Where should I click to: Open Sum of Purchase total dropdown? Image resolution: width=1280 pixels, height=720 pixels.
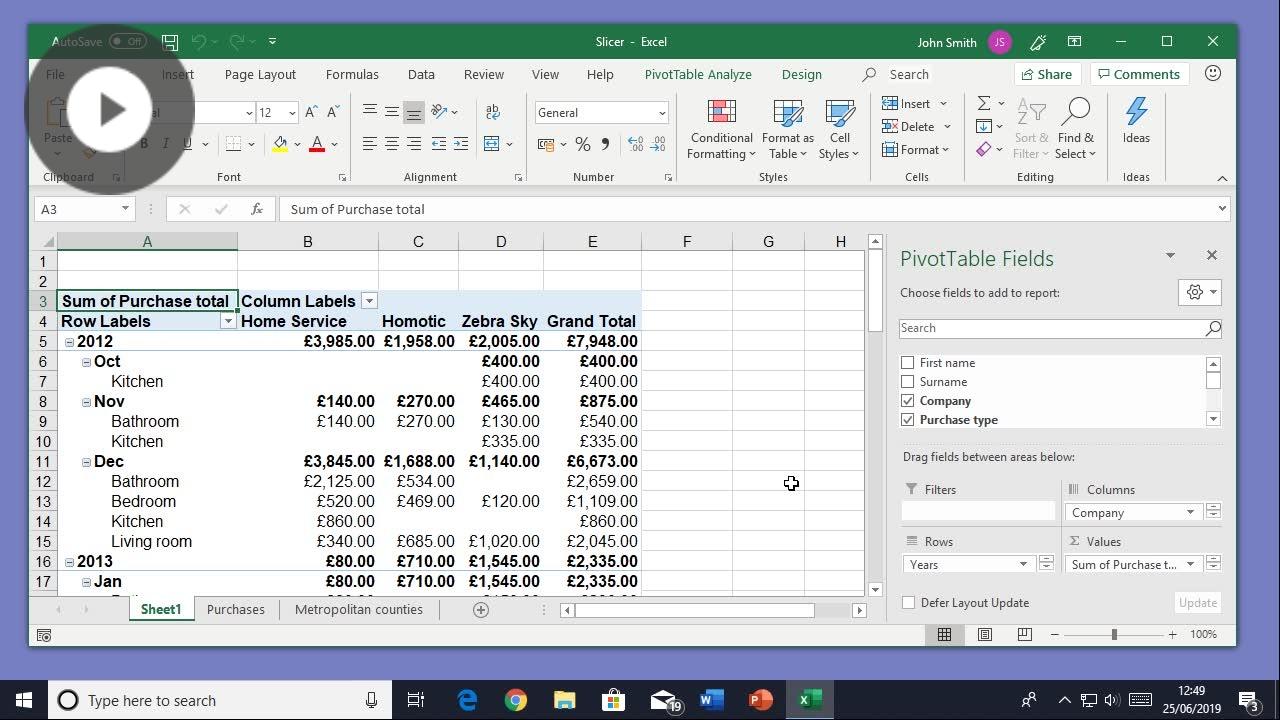1190,564
